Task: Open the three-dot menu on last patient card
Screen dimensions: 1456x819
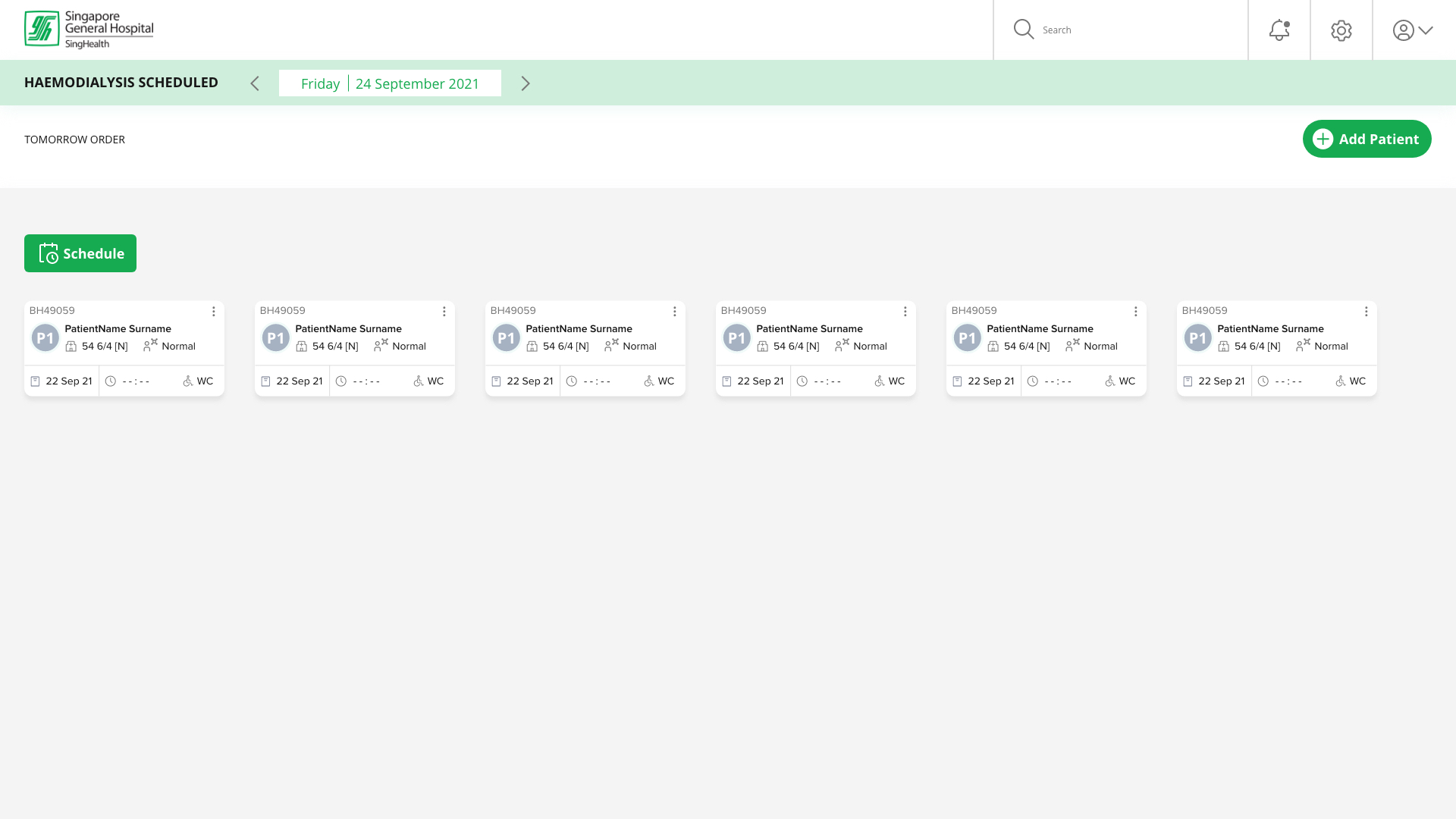Action: [1367, 312]
